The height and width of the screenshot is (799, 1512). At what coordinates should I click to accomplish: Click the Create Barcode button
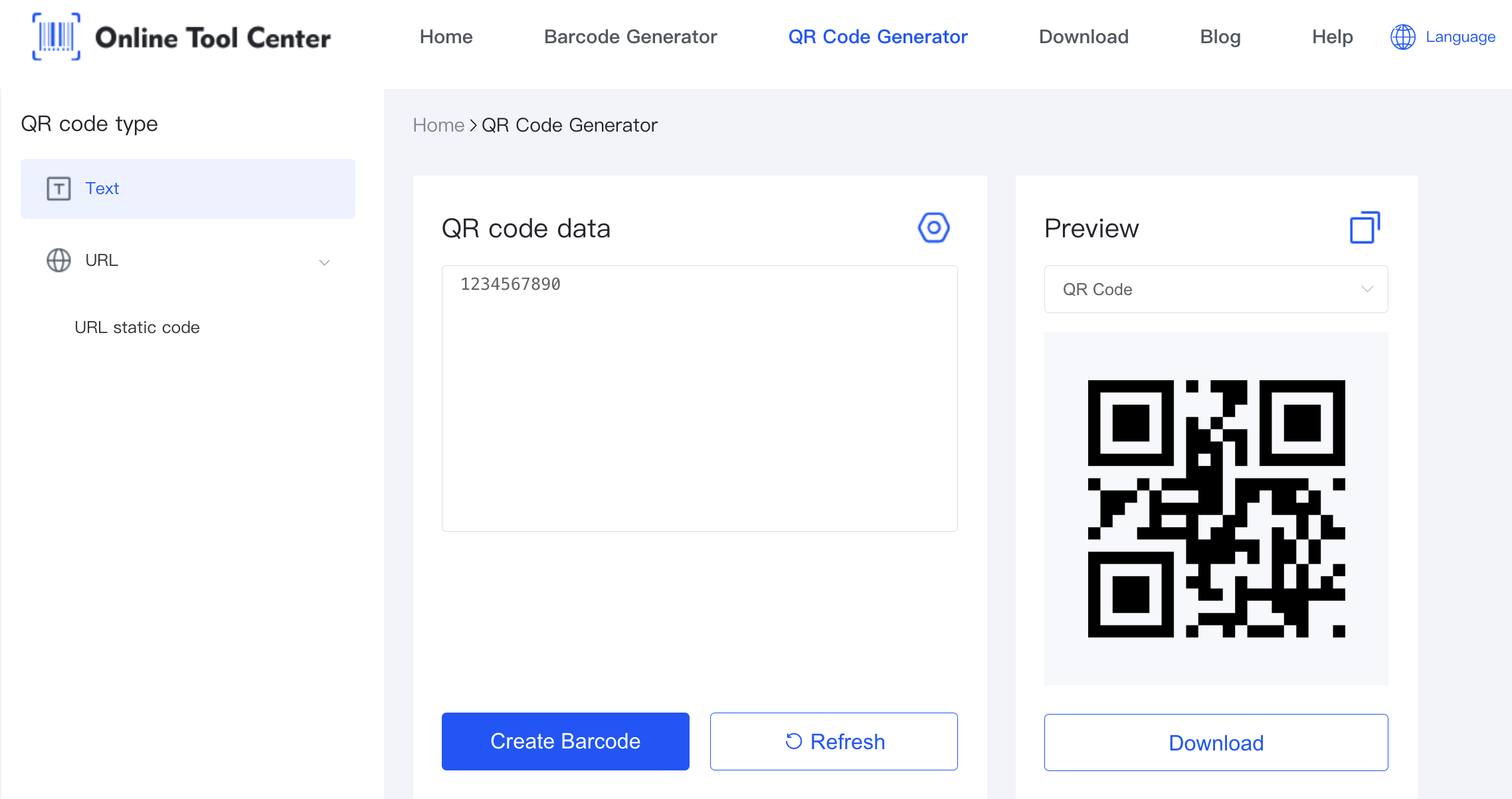pyautogui.click(x=565, y=742)
